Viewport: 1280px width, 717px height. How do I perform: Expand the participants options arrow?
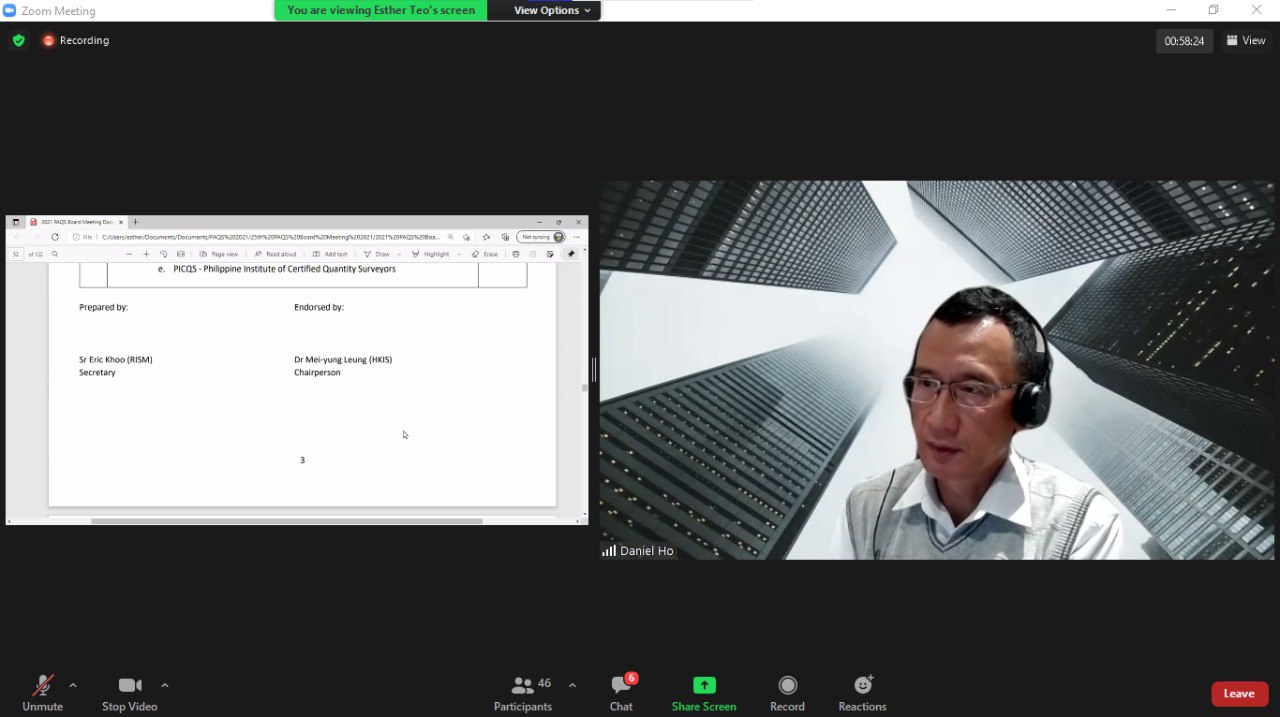pyautogui.click(x=572, y=685)
